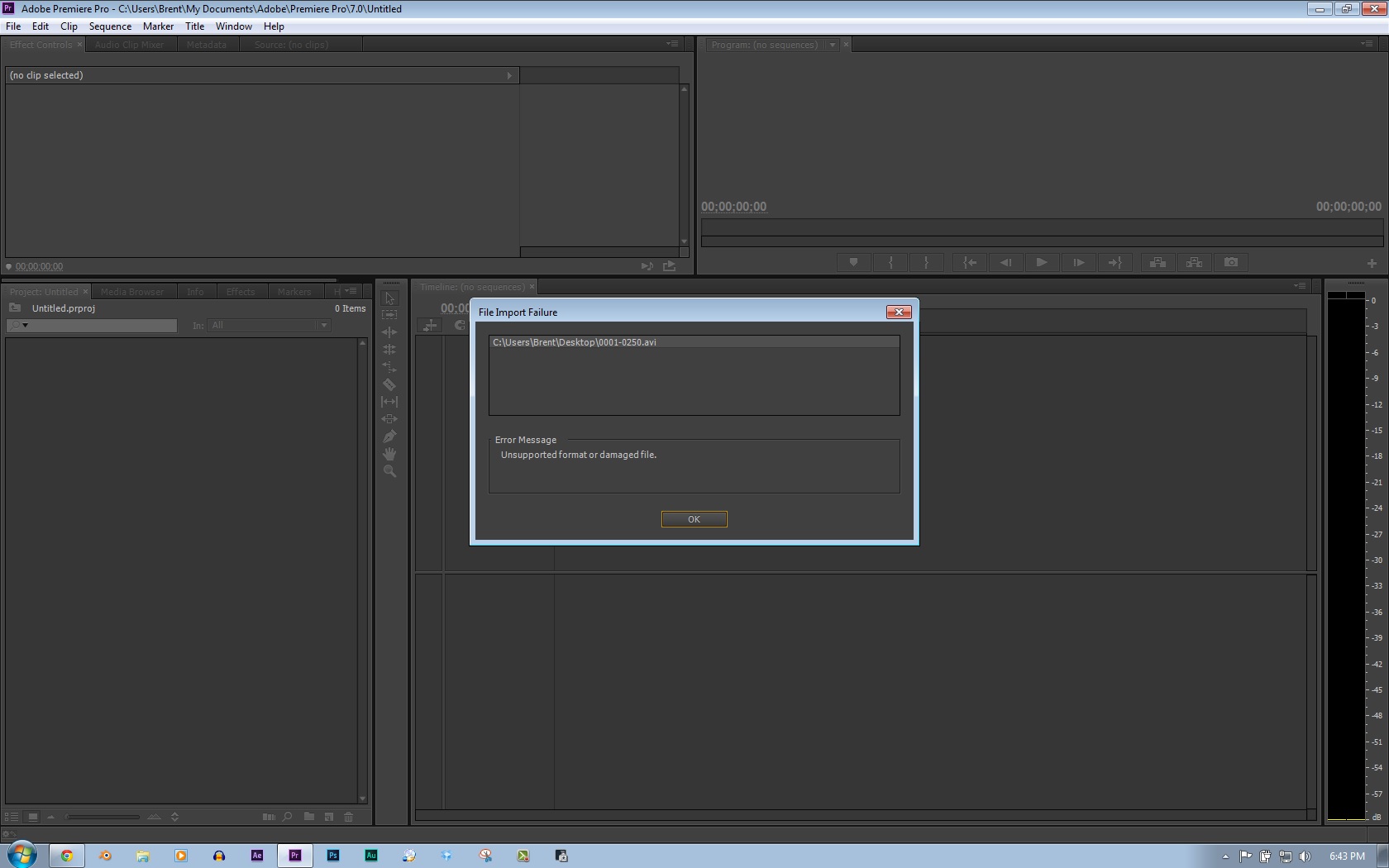Open After Effects from the taskbar
Image resolution: width=1389 pixels, height=868 pixels.
pos(257,856)
